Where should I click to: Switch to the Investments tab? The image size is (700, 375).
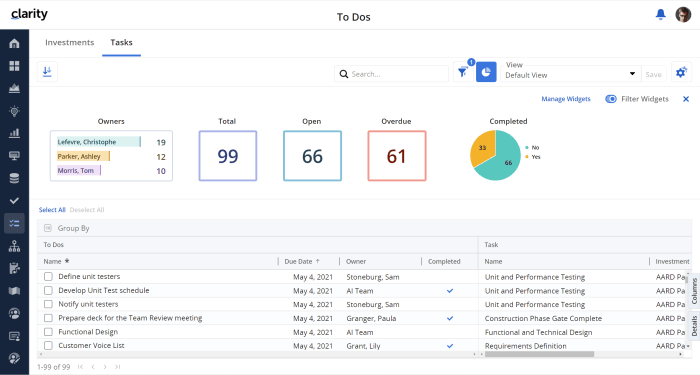click(70, 42)
